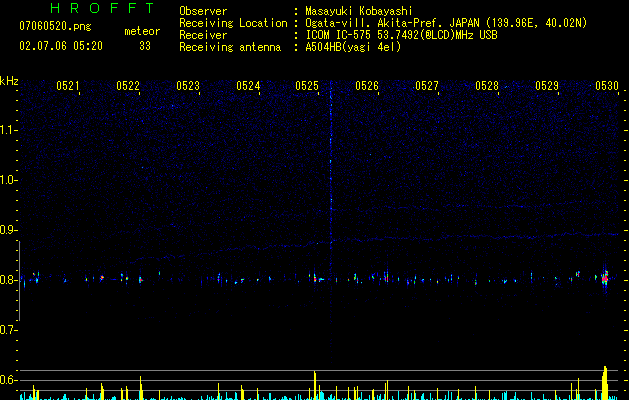This screenshot has width=629, height=400.
Task: Click the A504HB(yagi 4el) antenna text
Action: coord(353,47)
